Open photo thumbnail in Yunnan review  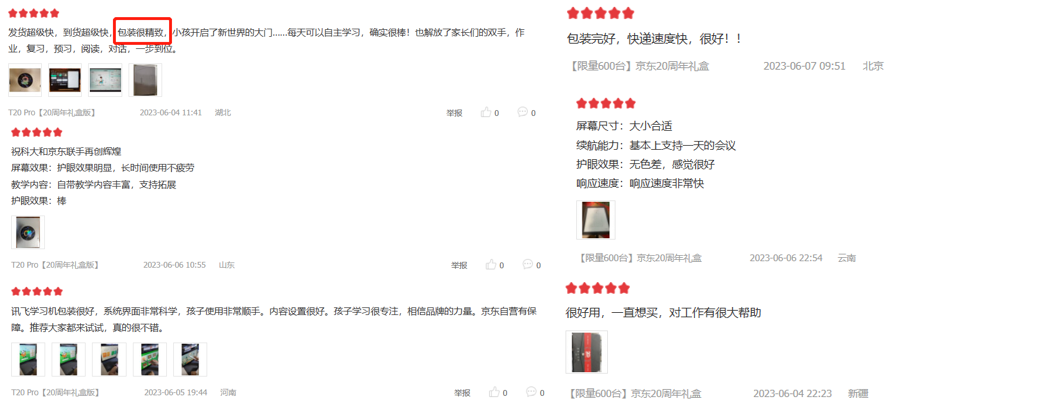[x=596, y=220]
